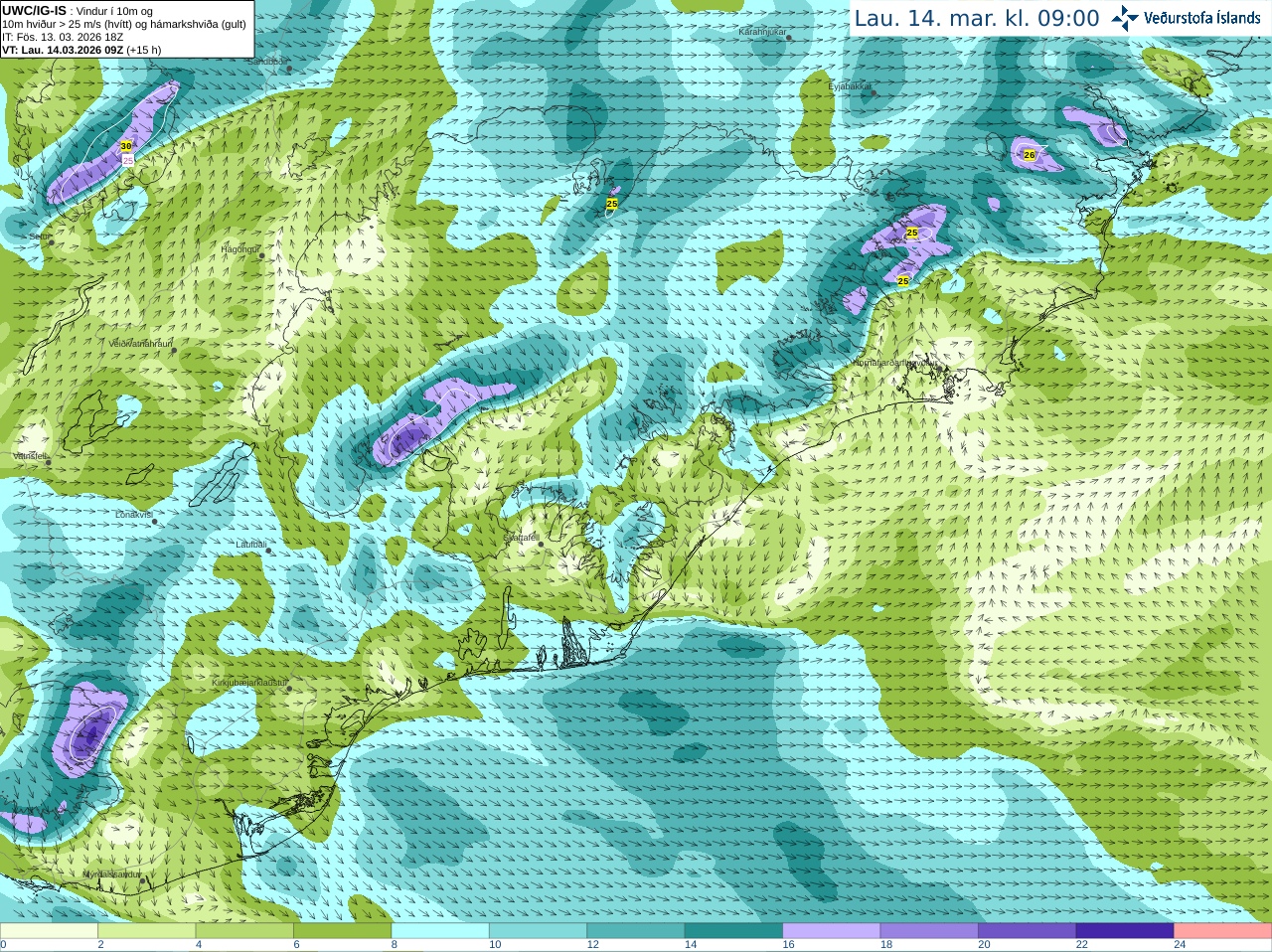Click the Kirkjubæjarklaustur station label

point(249,684)
